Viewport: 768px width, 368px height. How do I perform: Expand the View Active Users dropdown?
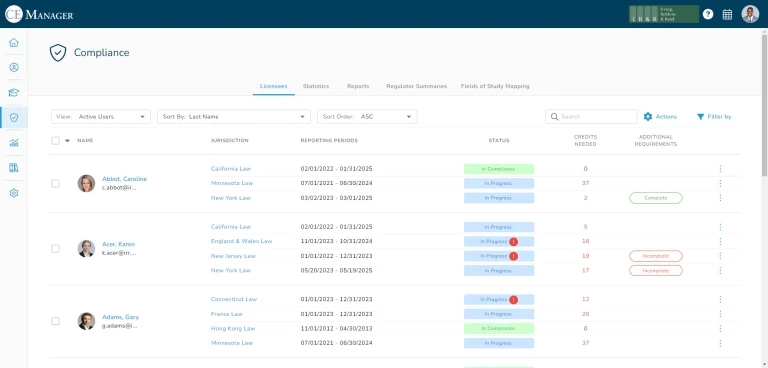coord(101,117)
